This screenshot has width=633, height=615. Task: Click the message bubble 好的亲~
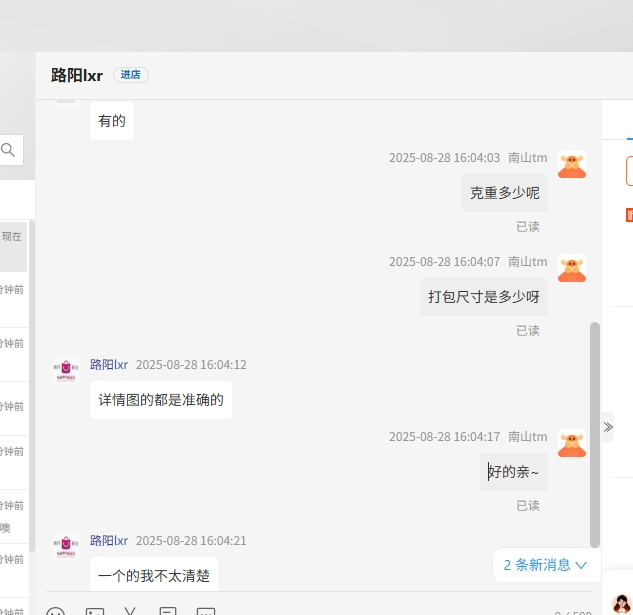click(x=514, y=472)
